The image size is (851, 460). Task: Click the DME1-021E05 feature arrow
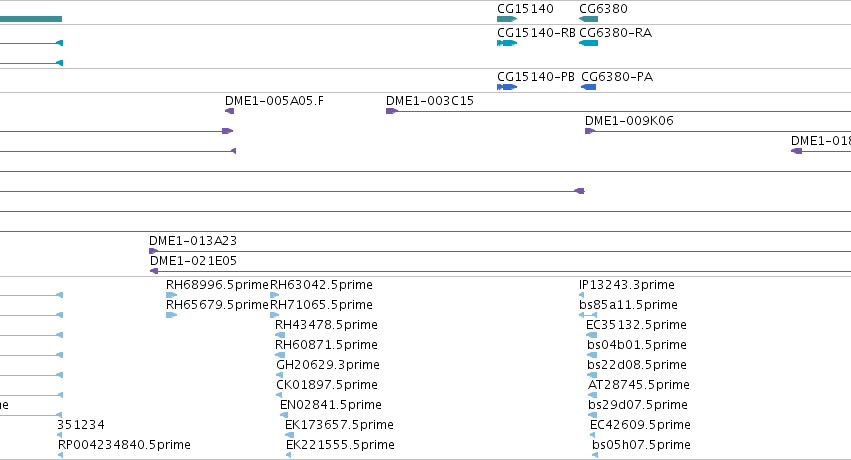(154, 271)
